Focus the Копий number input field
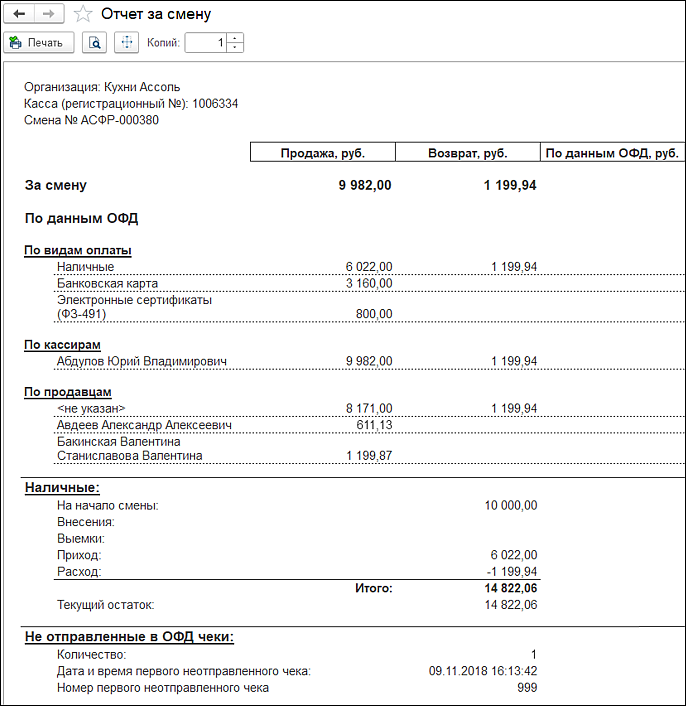Image resolution: width=686 pixels, height=706 pixels. pos(205,43)
